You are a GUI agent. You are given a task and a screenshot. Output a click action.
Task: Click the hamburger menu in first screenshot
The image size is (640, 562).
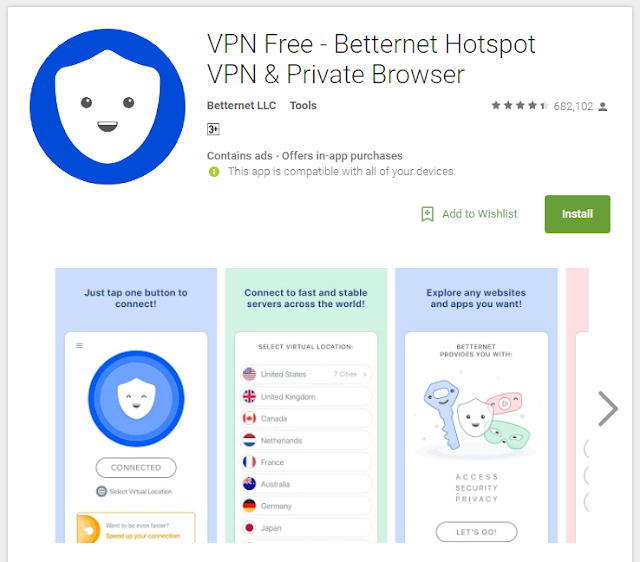(80, 345)
